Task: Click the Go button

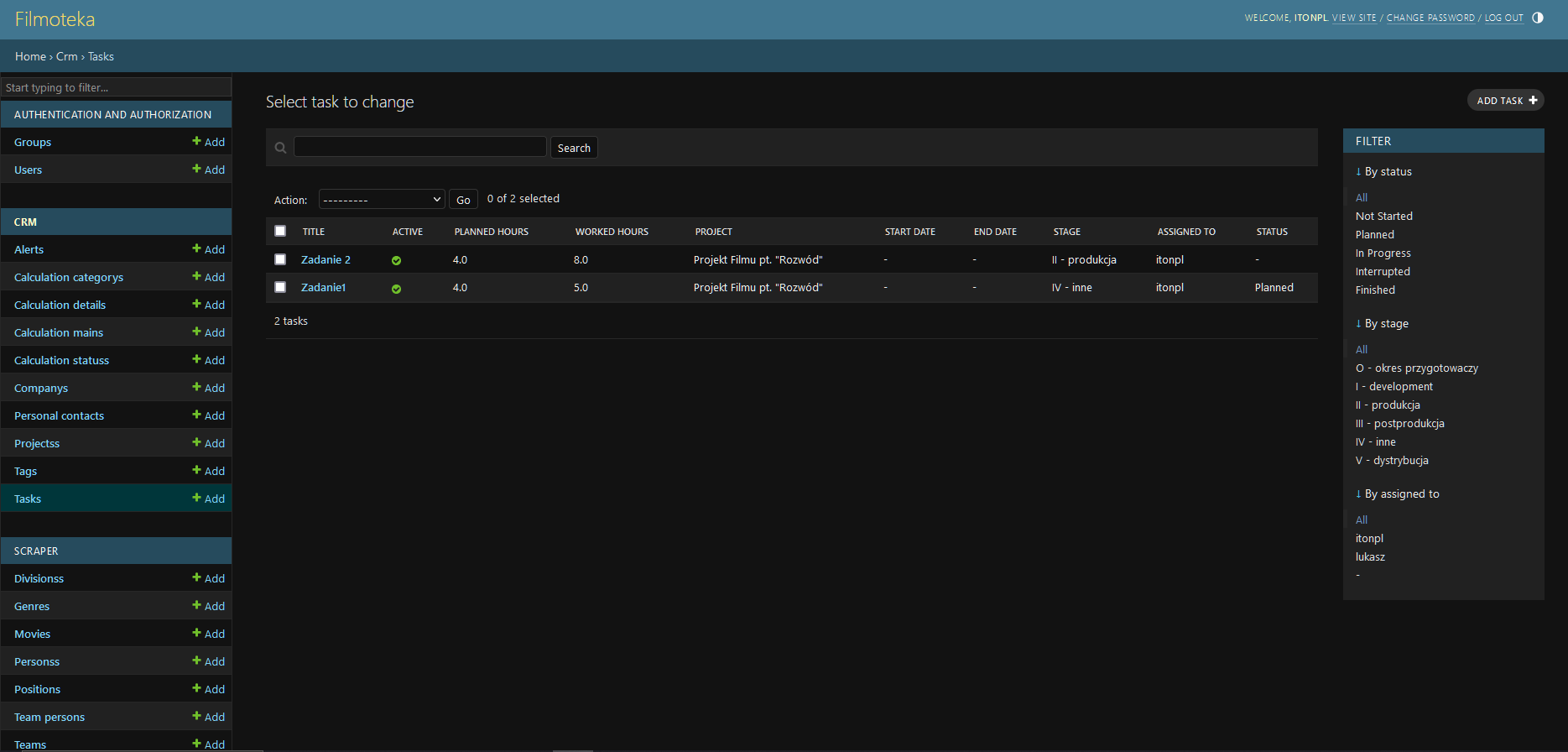Action: pyautogui.click(x=463, y=199)
